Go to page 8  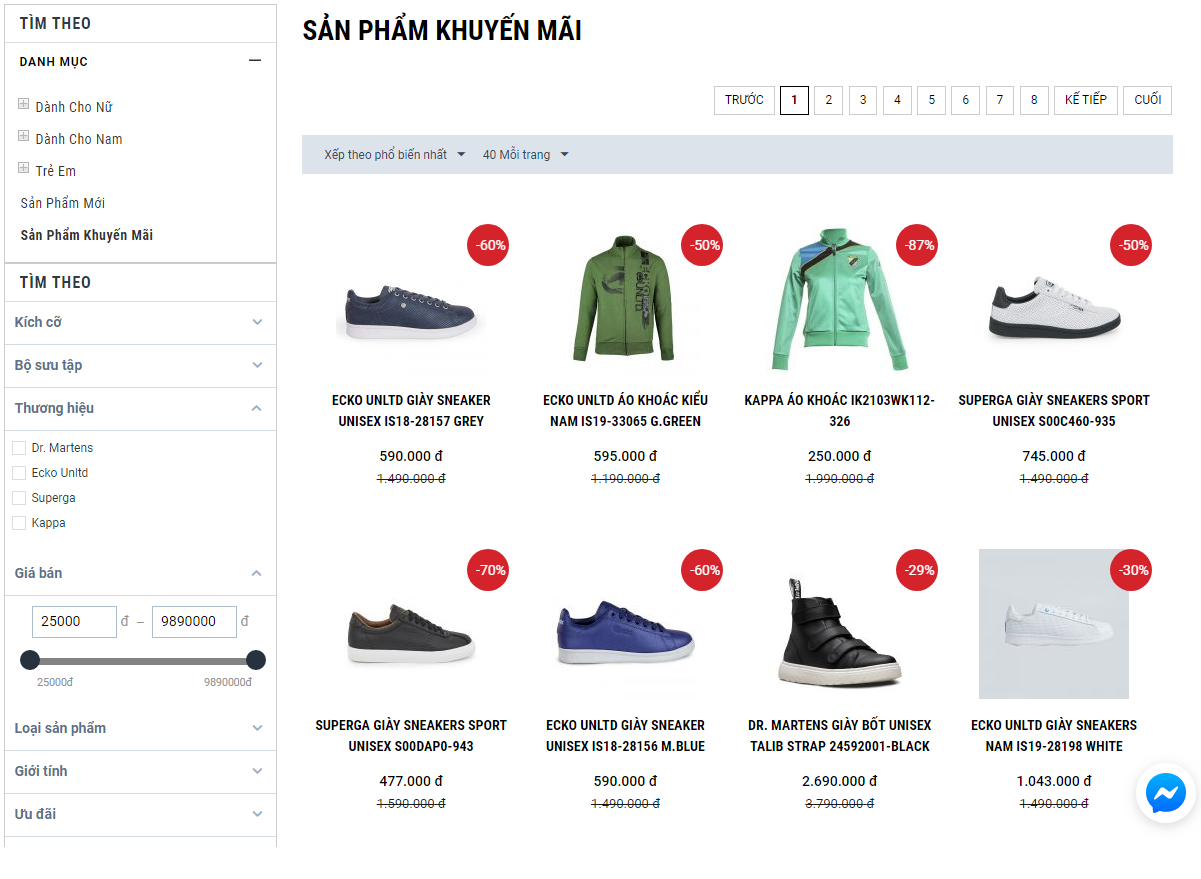1034,100
